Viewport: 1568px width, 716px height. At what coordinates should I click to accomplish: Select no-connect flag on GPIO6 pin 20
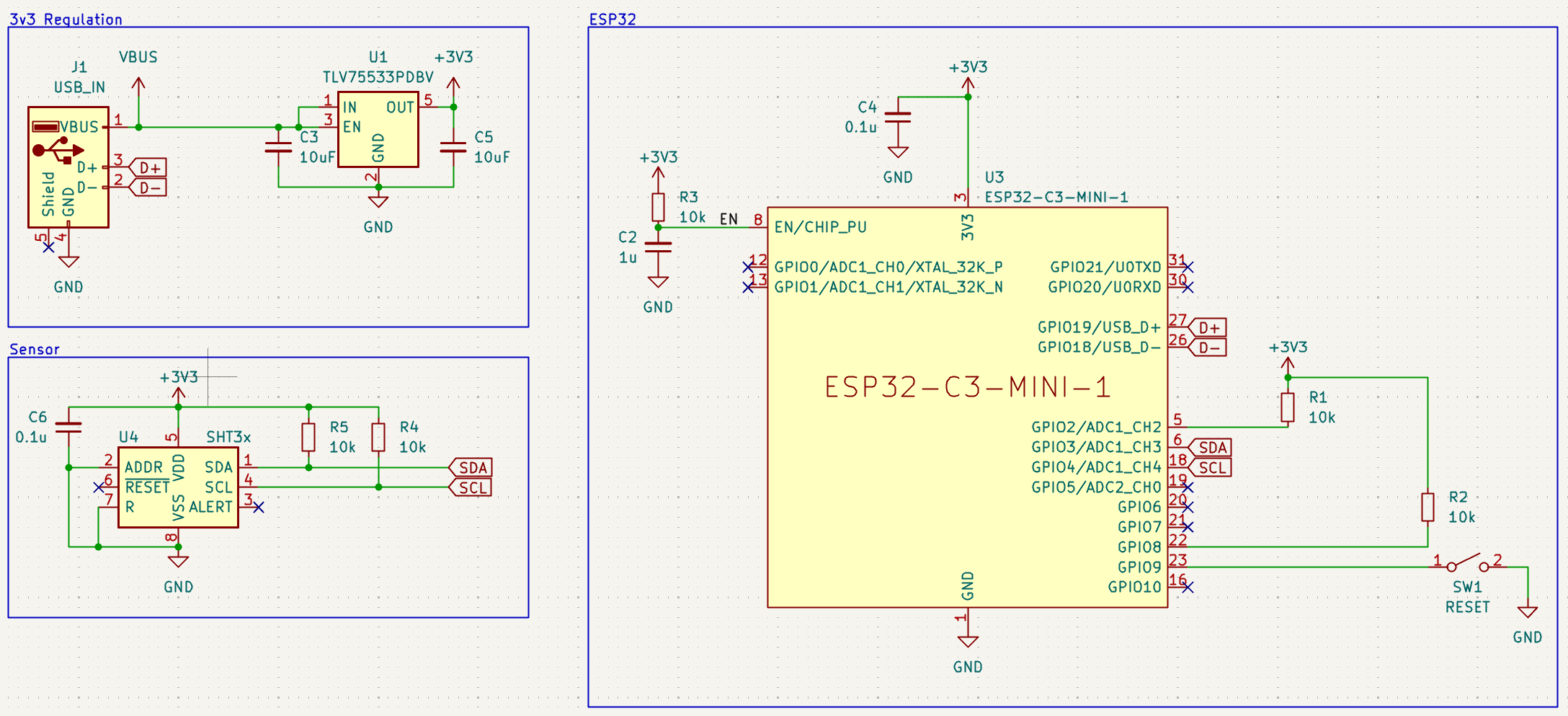(x=1188, y=508)
